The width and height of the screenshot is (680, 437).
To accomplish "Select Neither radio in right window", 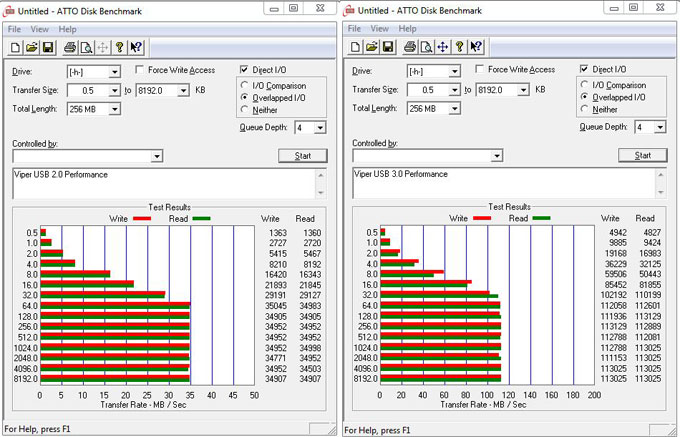I will pyautogui.click(x=584, y=109).
